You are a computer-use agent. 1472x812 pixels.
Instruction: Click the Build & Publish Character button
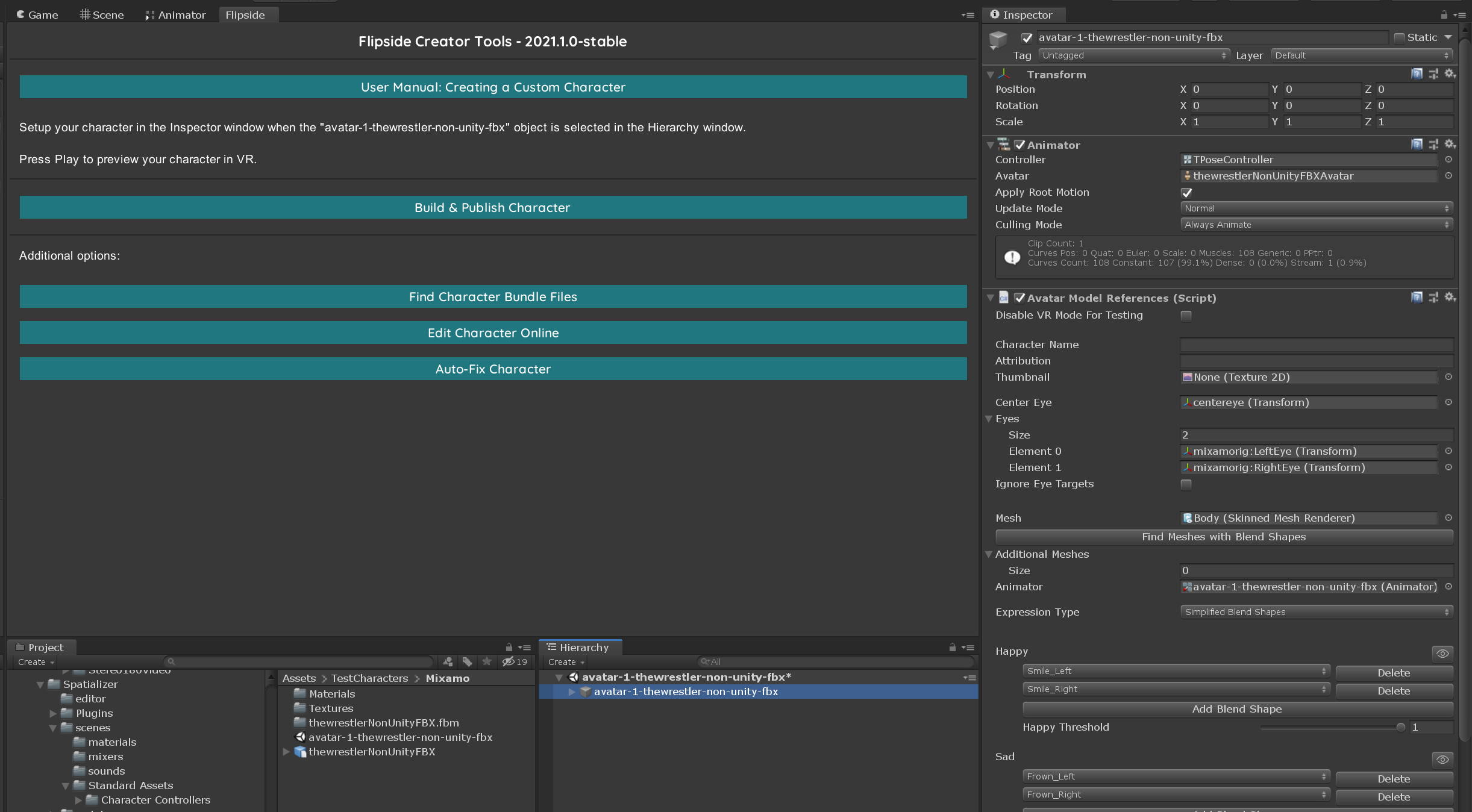[x=492, y=207]
